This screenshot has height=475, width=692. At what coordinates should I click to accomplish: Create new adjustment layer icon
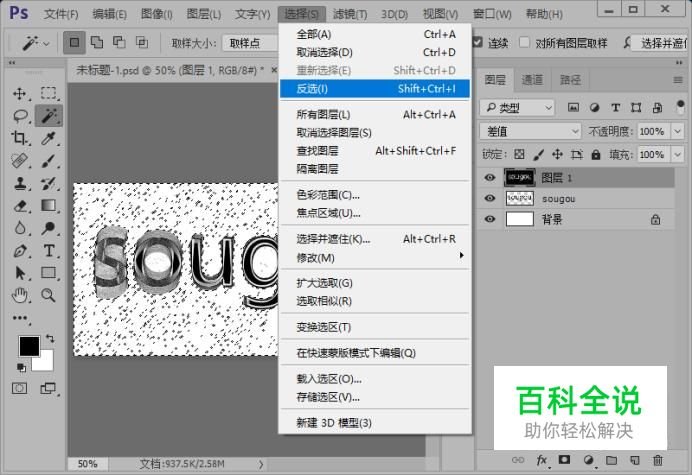[588, 460]
